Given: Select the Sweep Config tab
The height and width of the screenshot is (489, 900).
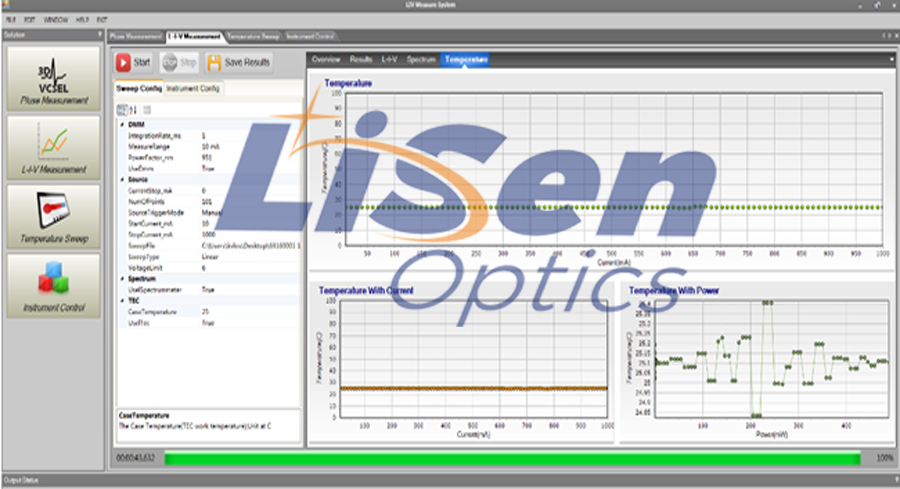Looking at the screenshot, I should [x=139, y=88].
